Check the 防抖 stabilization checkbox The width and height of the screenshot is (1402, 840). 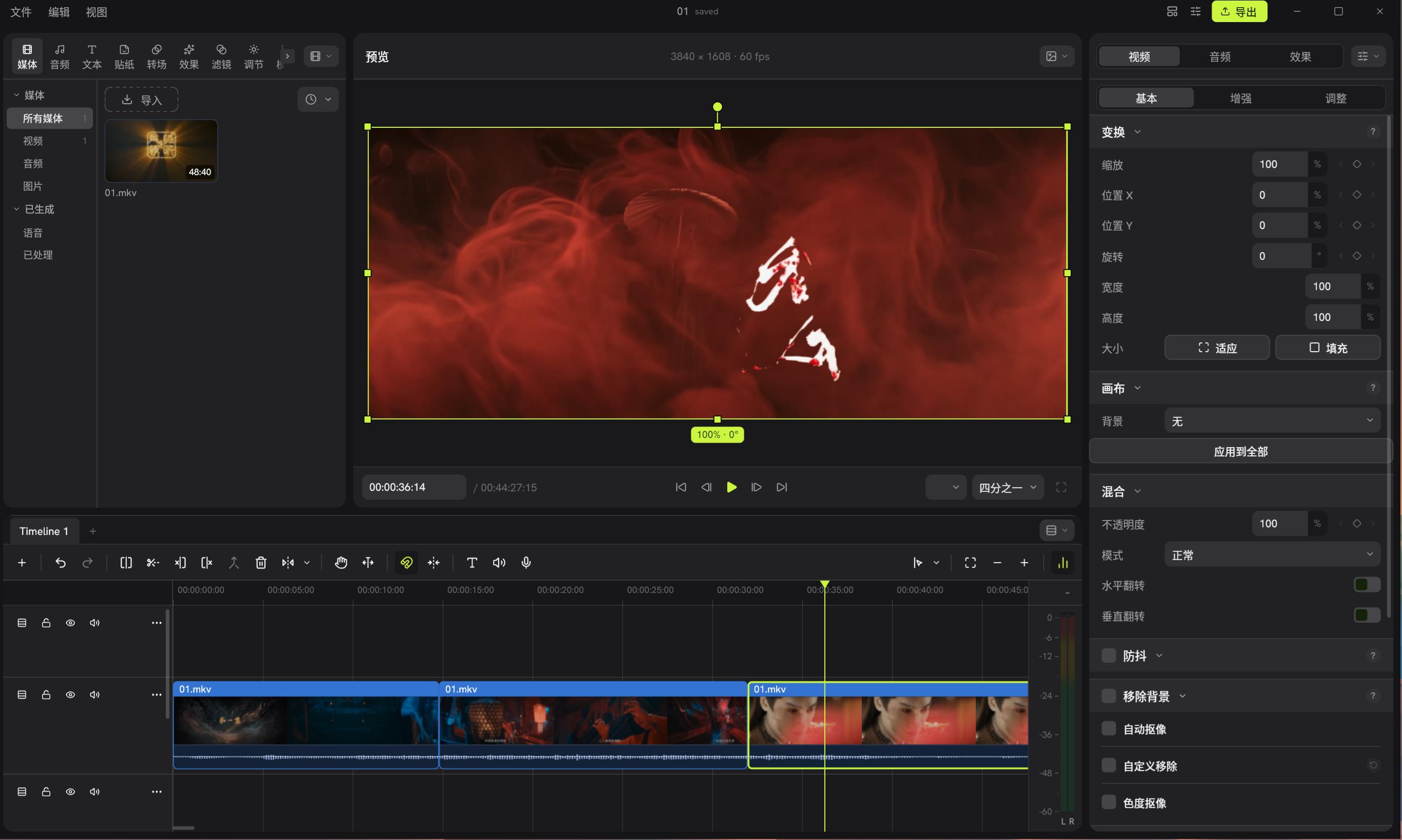1108,656
